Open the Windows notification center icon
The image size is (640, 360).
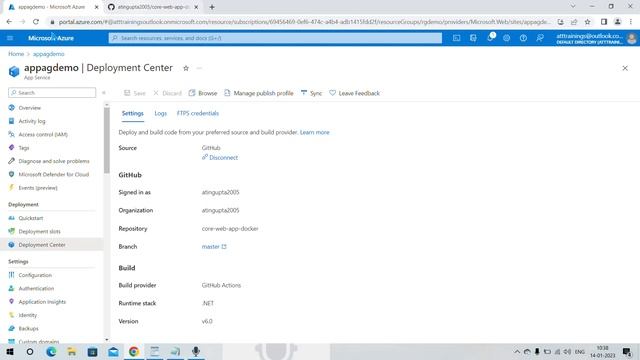point(627,351)
